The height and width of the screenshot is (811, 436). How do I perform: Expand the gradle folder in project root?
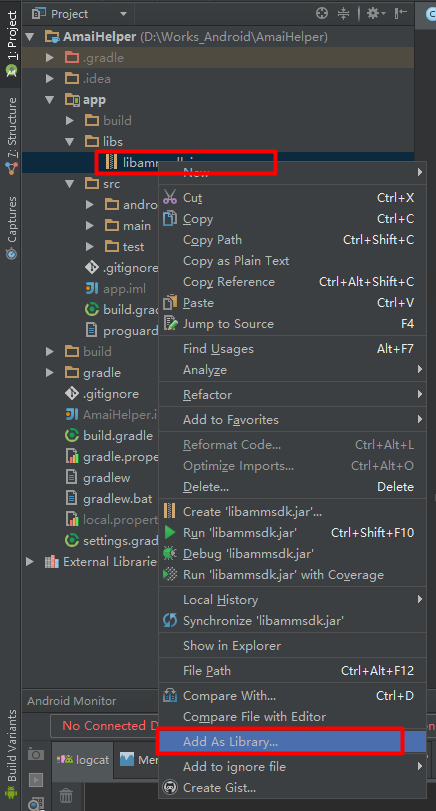[50, 372]
